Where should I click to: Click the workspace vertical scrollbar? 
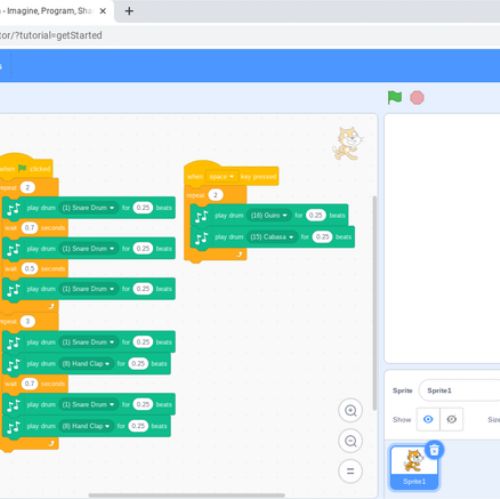374,303
